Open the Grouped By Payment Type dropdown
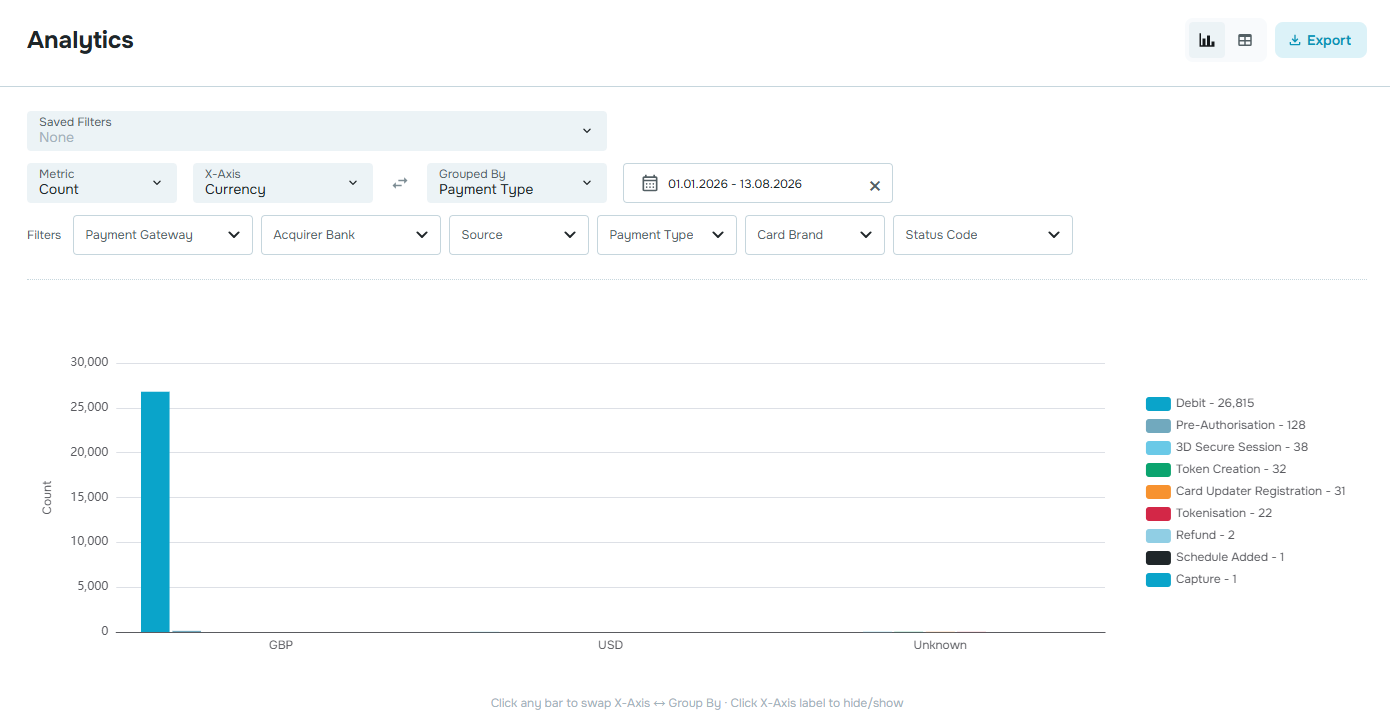 (517, 183)
